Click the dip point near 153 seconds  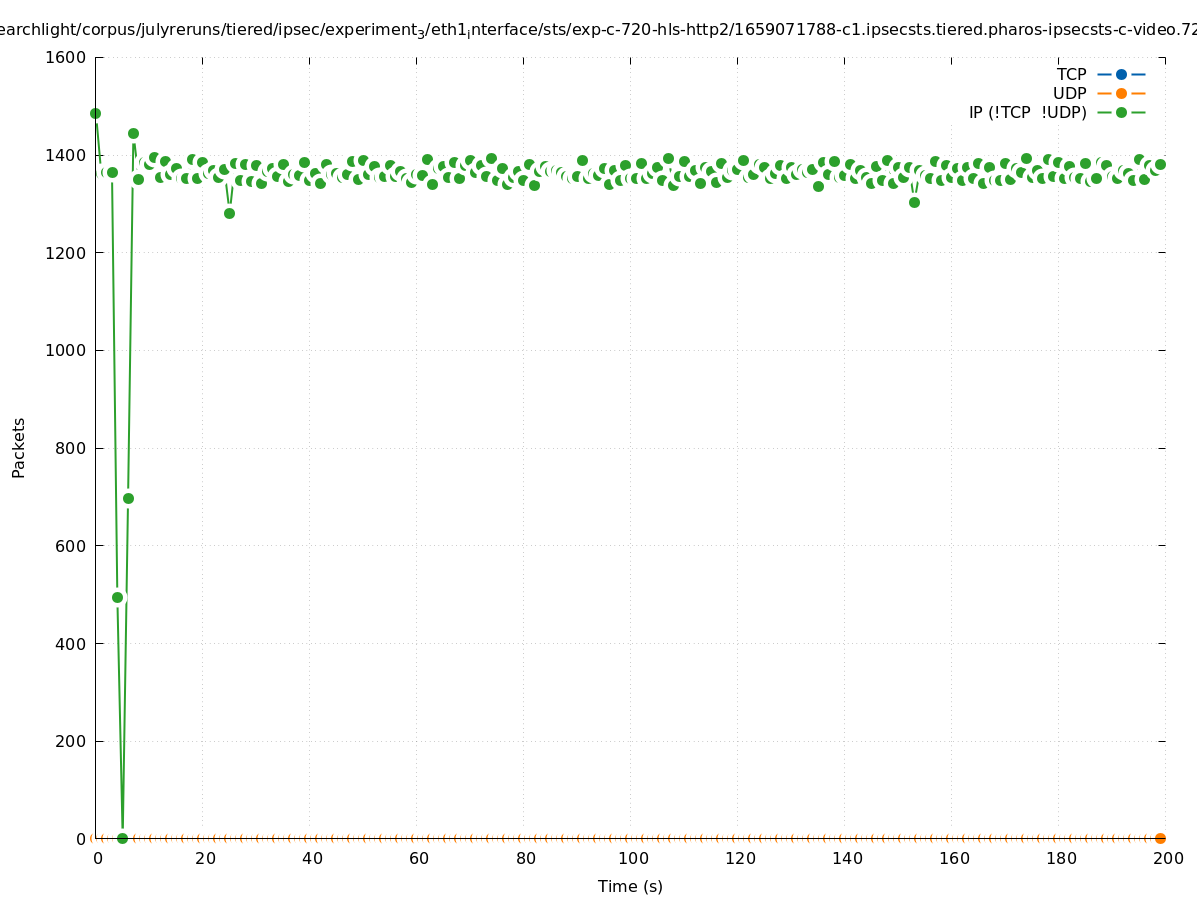click(x=914, y=202)
